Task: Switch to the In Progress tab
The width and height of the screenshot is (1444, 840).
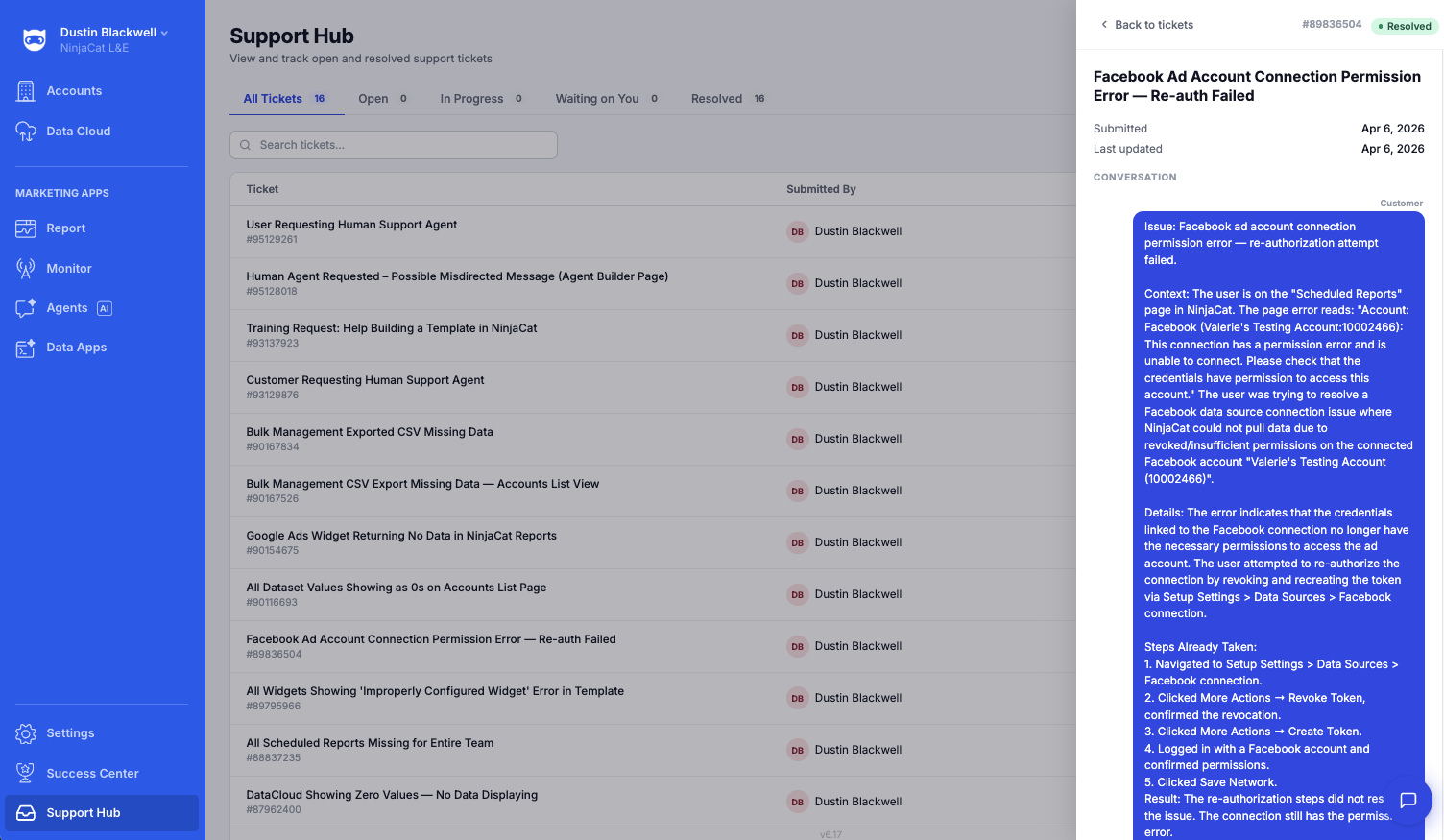Action: click(481, 99)
